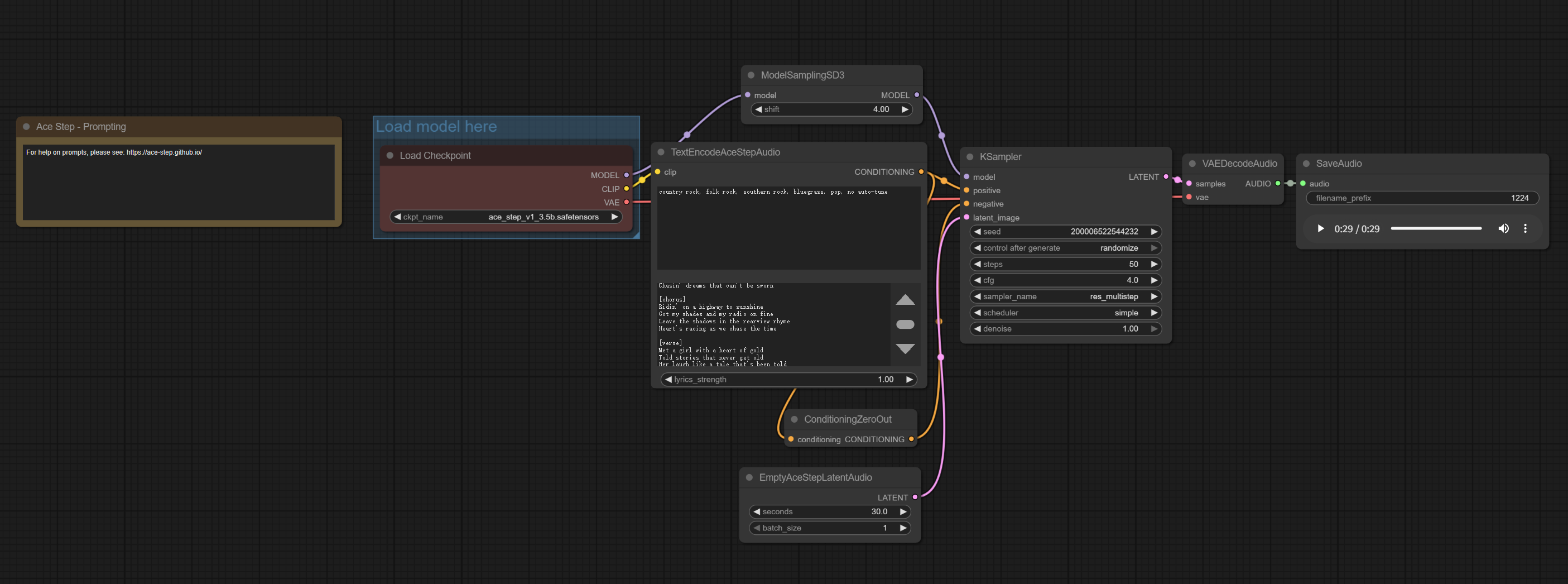Click KSampler positive input port
Screen dimensions: 1568x584
click(x=966, y=190)
